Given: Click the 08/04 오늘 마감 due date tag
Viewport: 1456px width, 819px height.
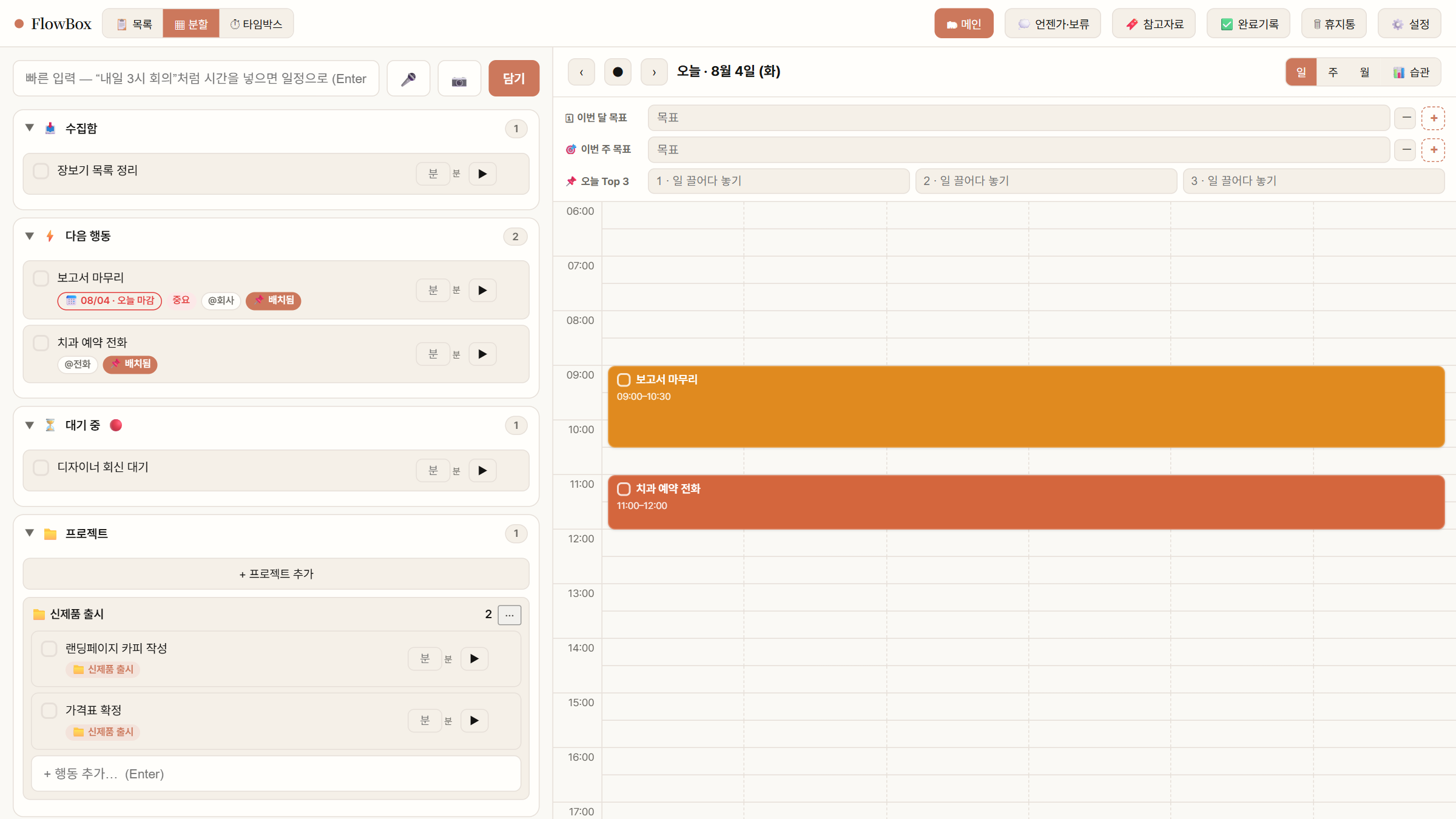Looking at the screenshot, I should [110, 300].
